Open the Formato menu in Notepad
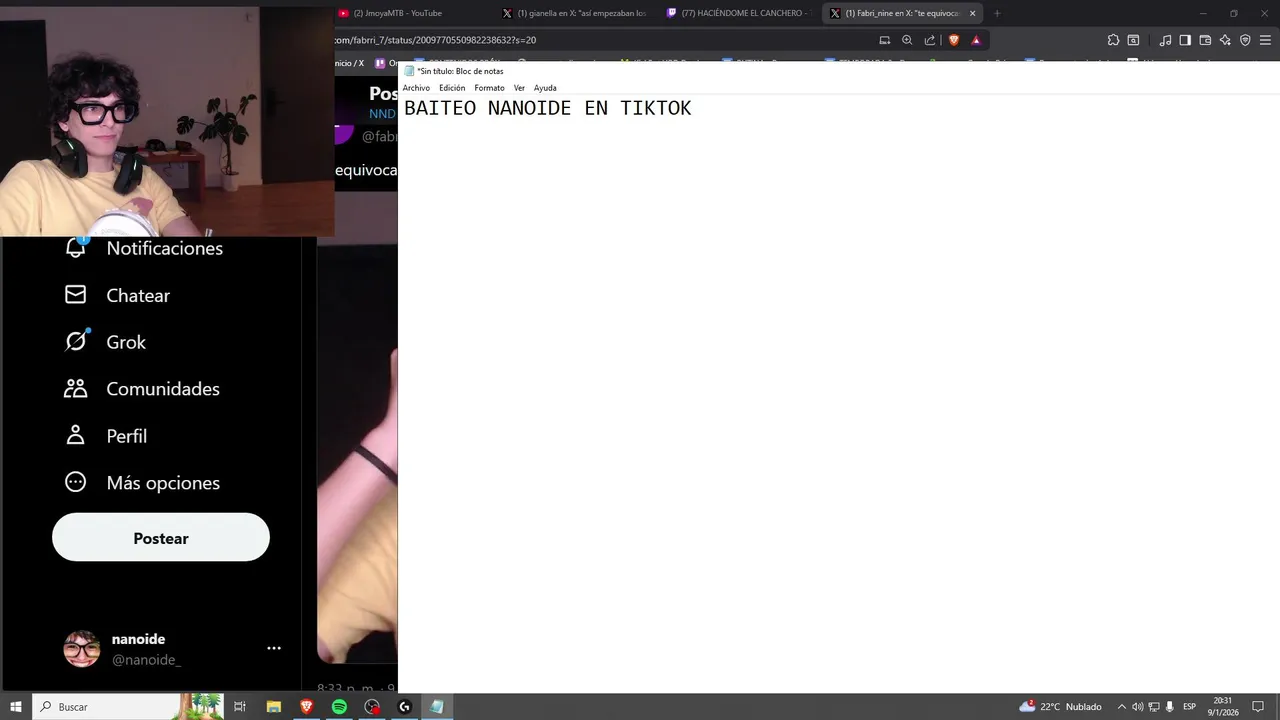 (489, 88)
